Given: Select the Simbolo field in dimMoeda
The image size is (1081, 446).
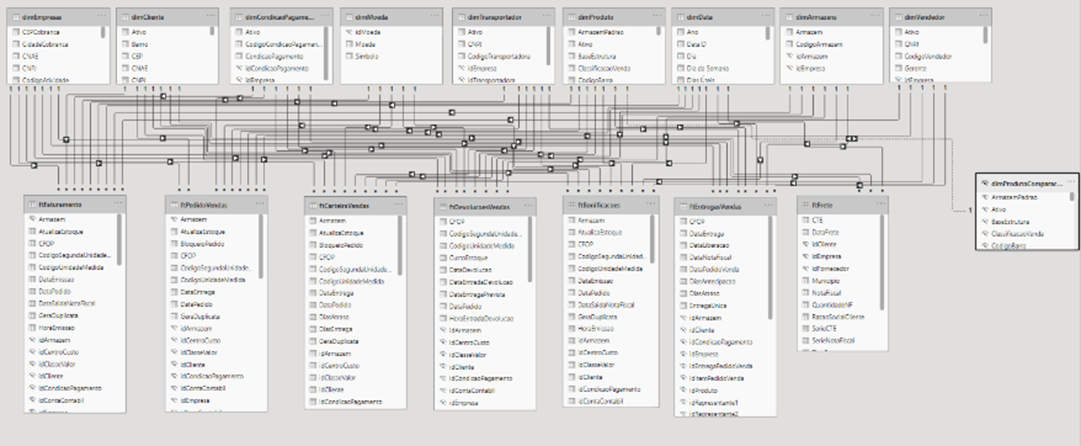Looking at the screenshot, I should tap(367, 58).
